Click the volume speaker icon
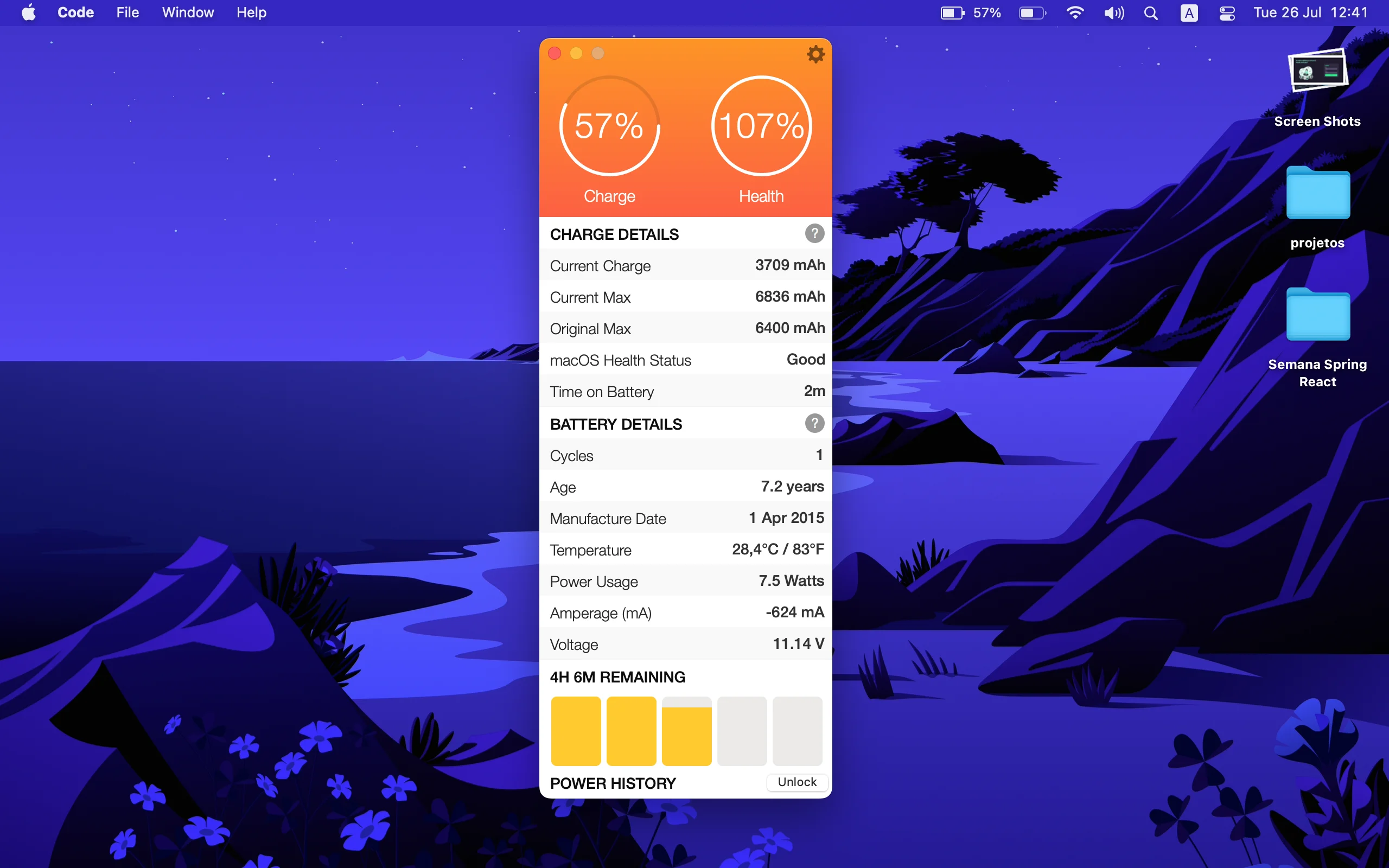1389x868 pixels. pos(1113,12)
